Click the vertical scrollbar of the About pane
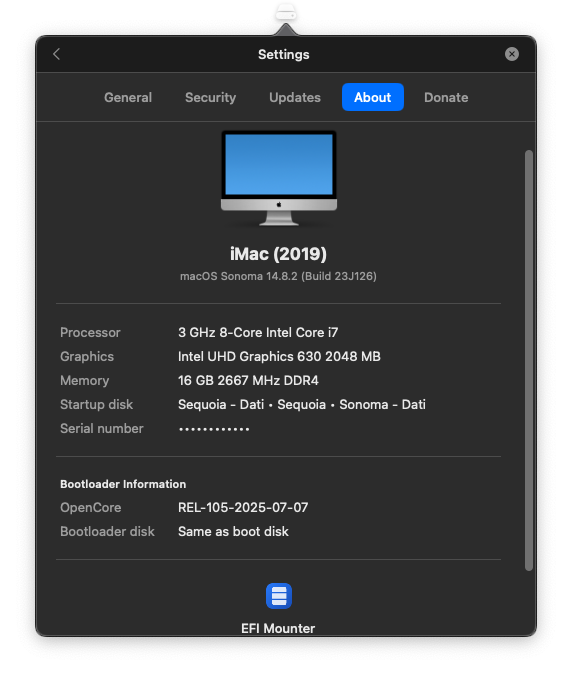Viewport: 572px width, 676px height. [529, 360]
